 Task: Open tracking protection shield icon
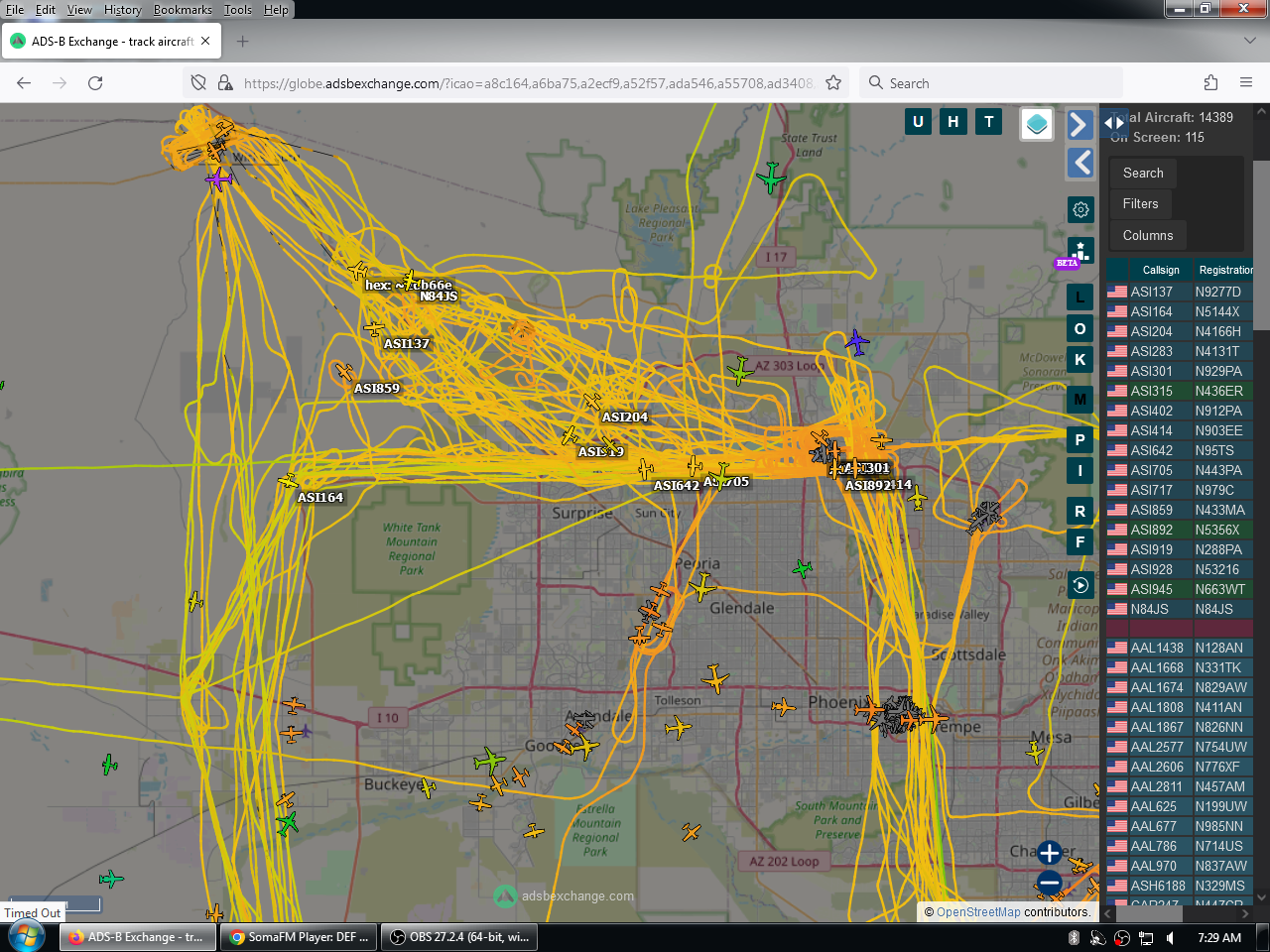(198, 83)
